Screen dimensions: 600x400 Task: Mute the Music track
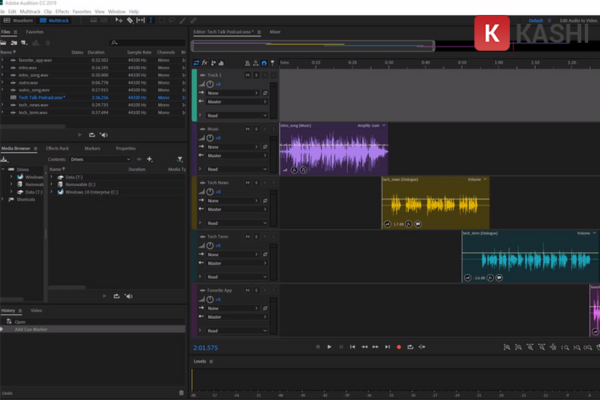[248, 129]
